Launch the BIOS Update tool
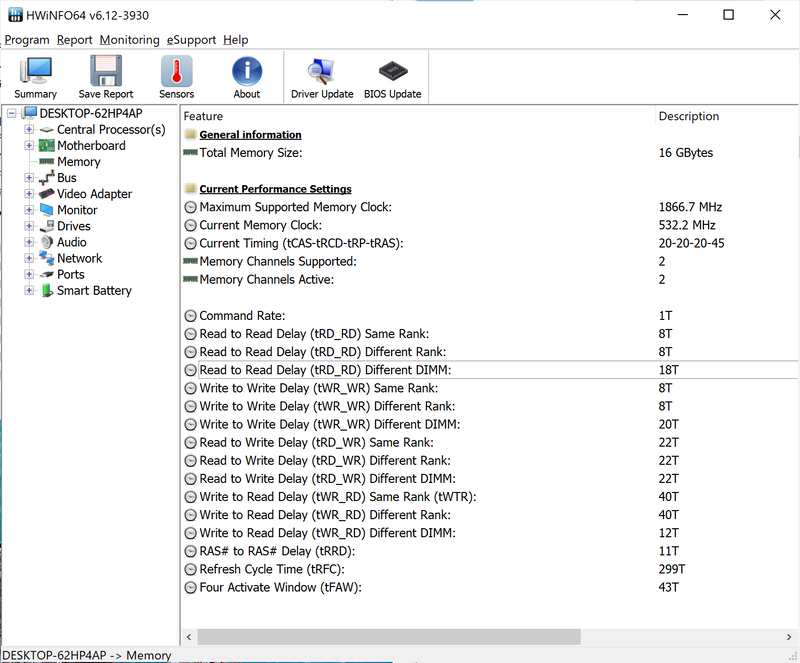This screenshot has height=663, width=800. (393, 71)
